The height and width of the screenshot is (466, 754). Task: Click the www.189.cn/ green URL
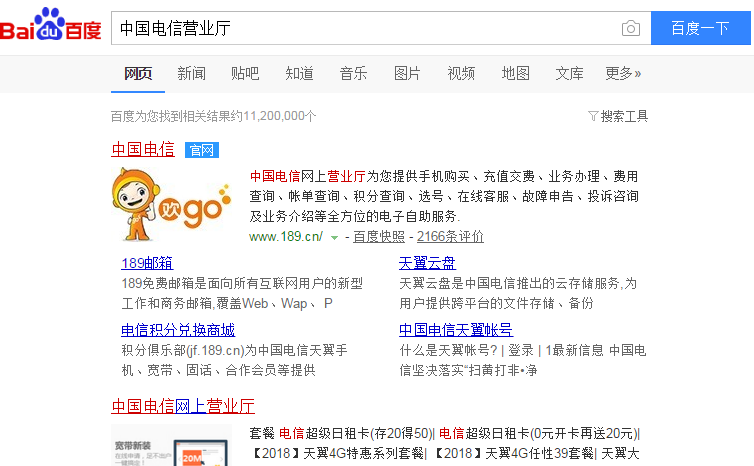coord(286,237)
